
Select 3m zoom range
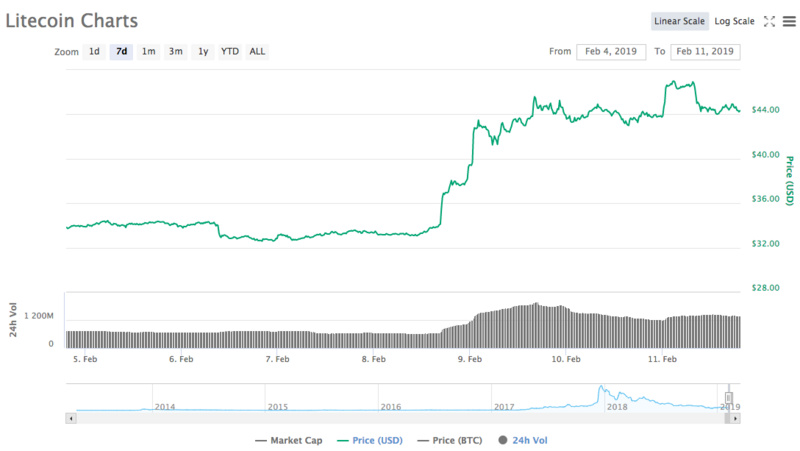(176, 52)
